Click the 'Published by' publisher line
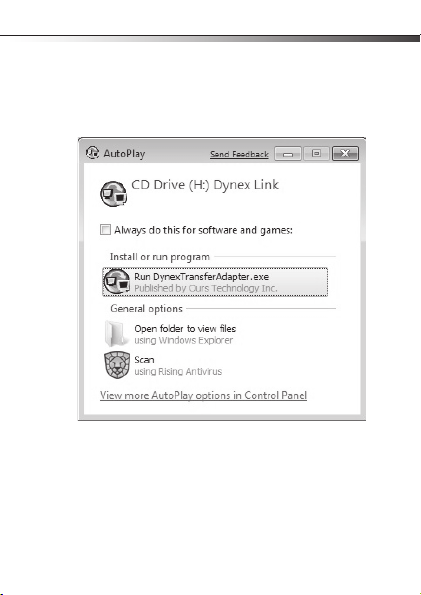Screen dimensions: 421x595 (x=205, y=288)
